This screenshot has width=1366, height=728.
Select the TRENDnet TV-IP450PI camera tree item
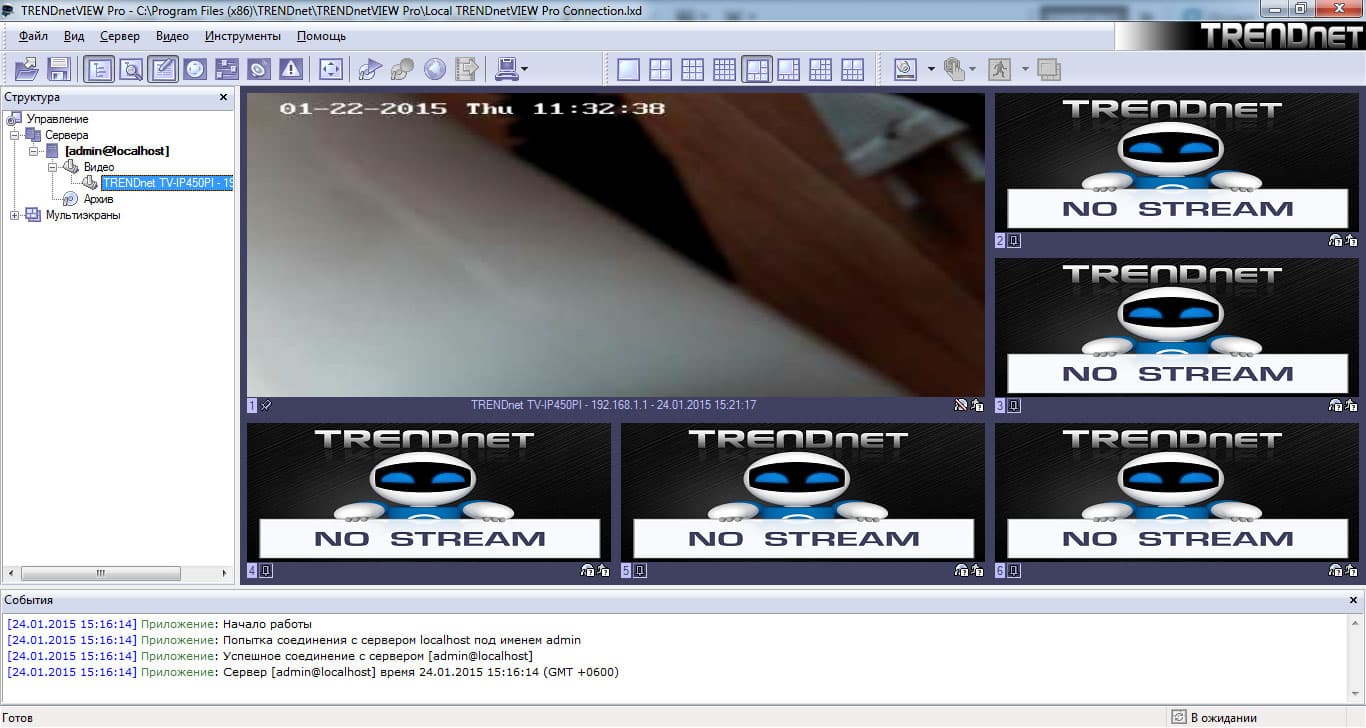tap(168, 183)
